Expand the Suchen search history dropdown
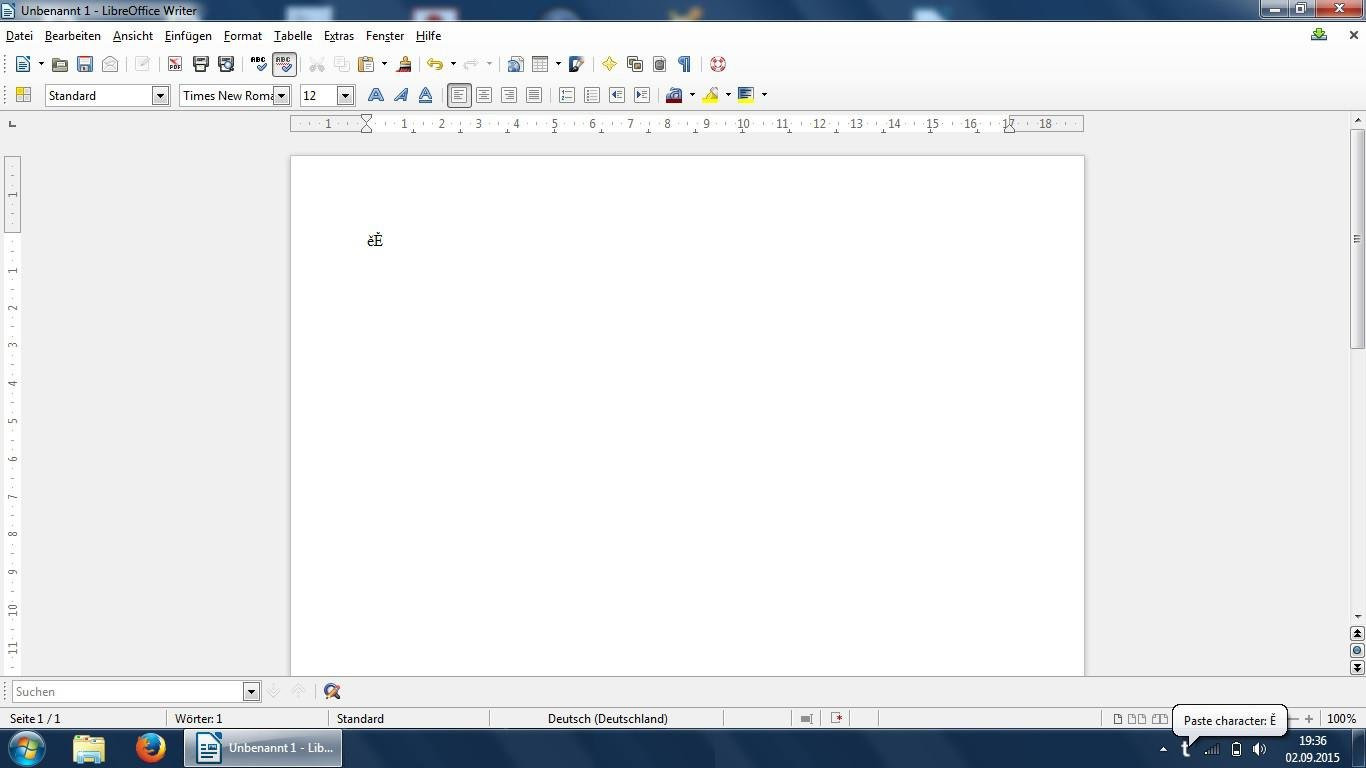This screenshot has width=1366, height=768. click(x=251, y=692)
